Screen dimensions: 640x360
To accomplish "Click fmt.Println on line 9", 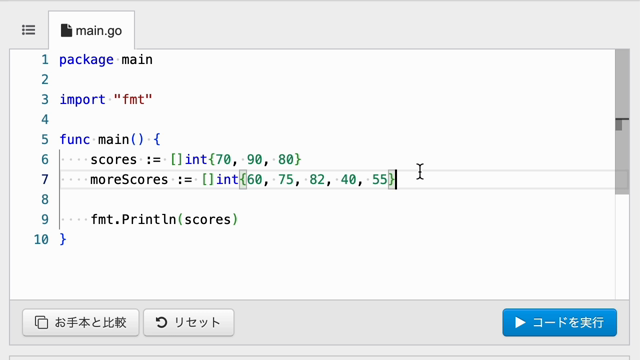I will pyautogui.click(x=133, y=220).
